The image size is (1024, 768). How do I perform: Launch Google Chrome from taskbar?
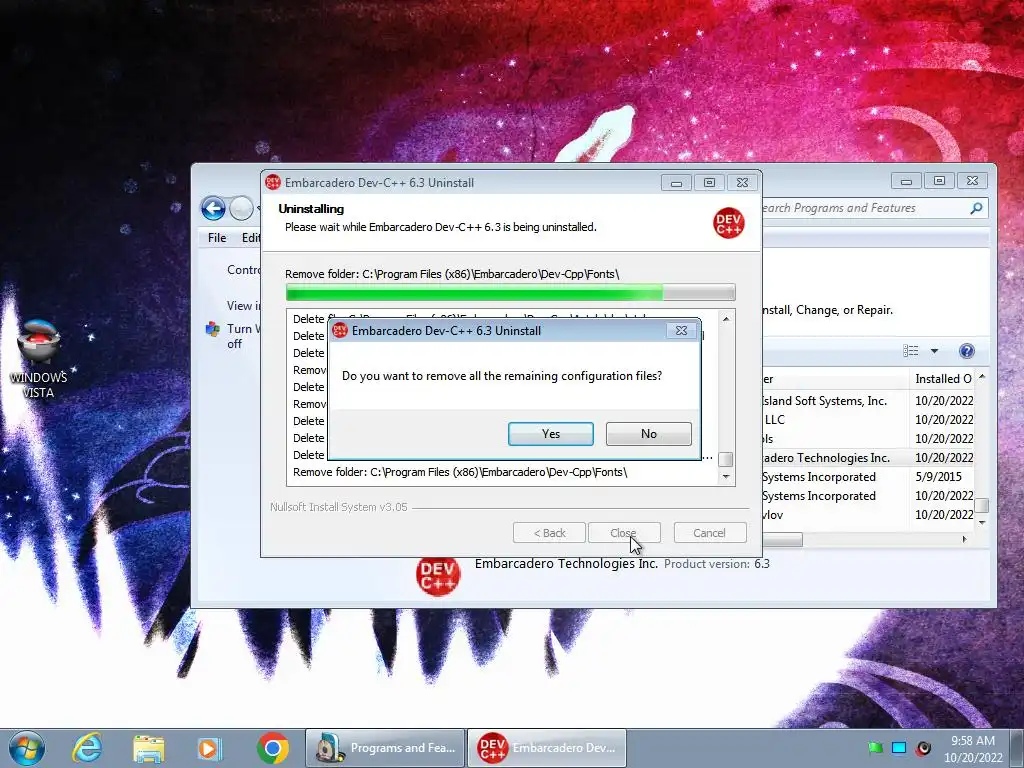pyautogui.click(x=272, y=748)
